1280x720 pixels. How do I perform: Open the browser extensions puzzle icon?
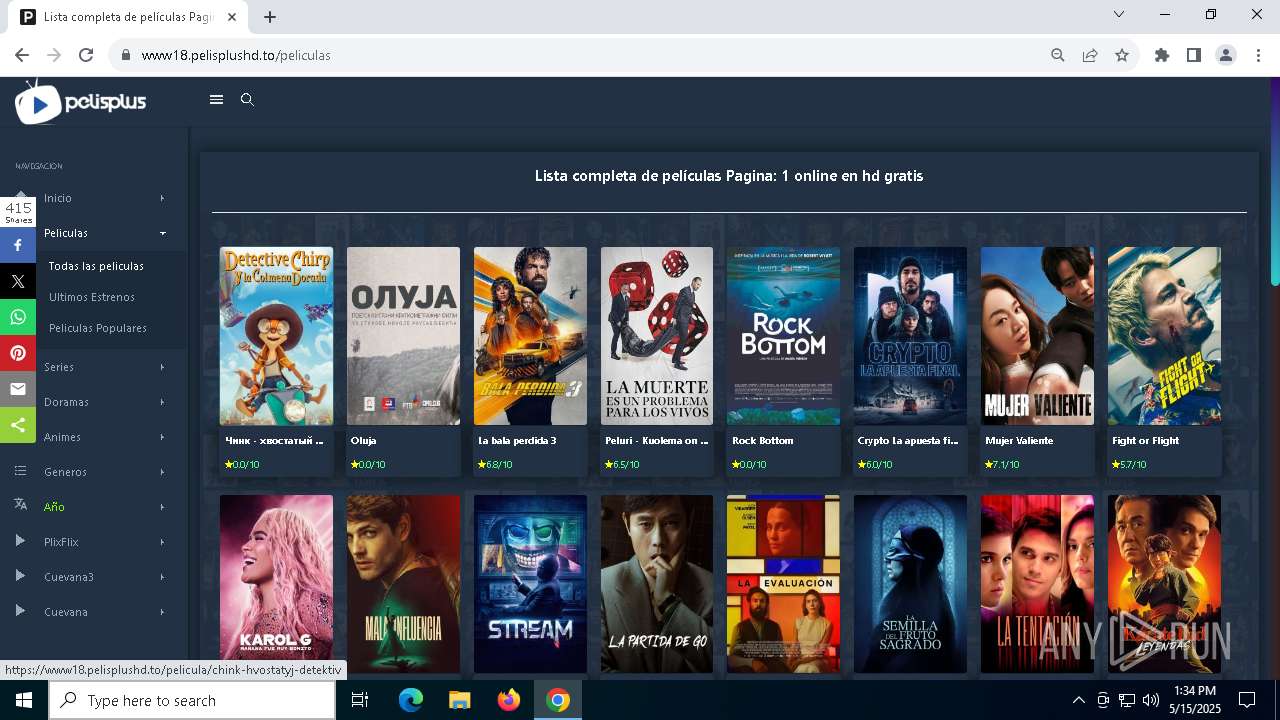pos(1162,55)
